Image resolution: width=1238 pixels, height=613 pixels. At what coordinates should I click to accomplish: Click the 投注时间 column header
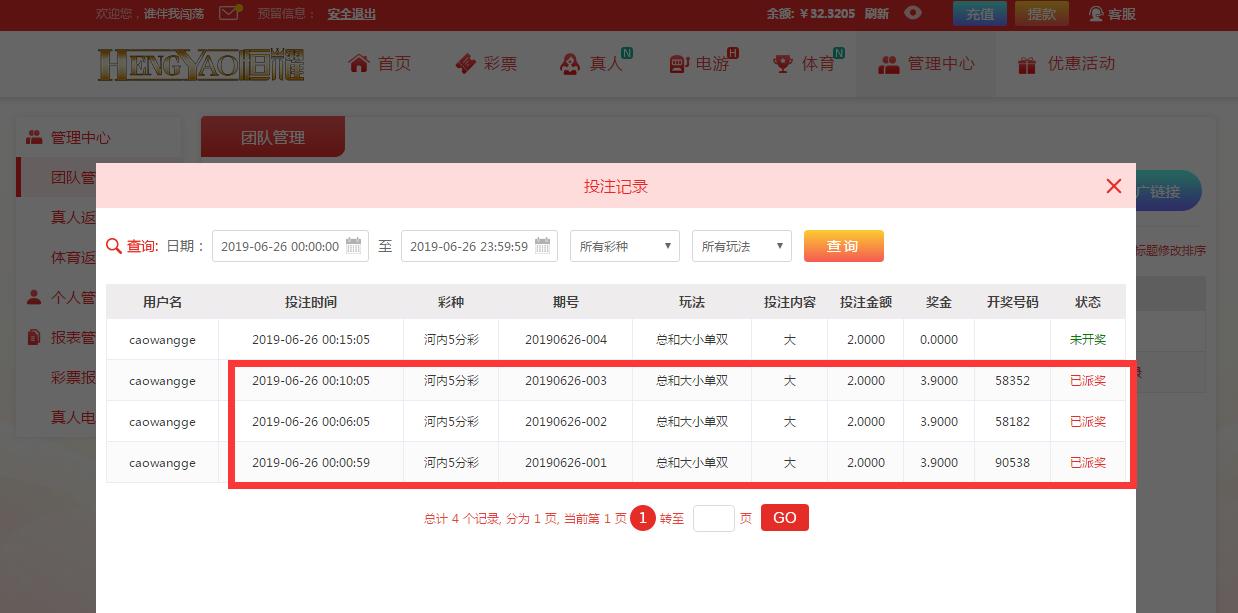(311, 302)
